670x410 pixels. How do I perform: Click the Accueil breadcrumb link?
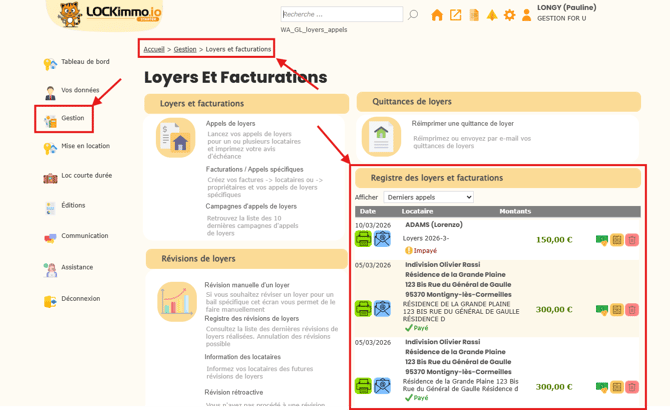(x=153, y=49)
